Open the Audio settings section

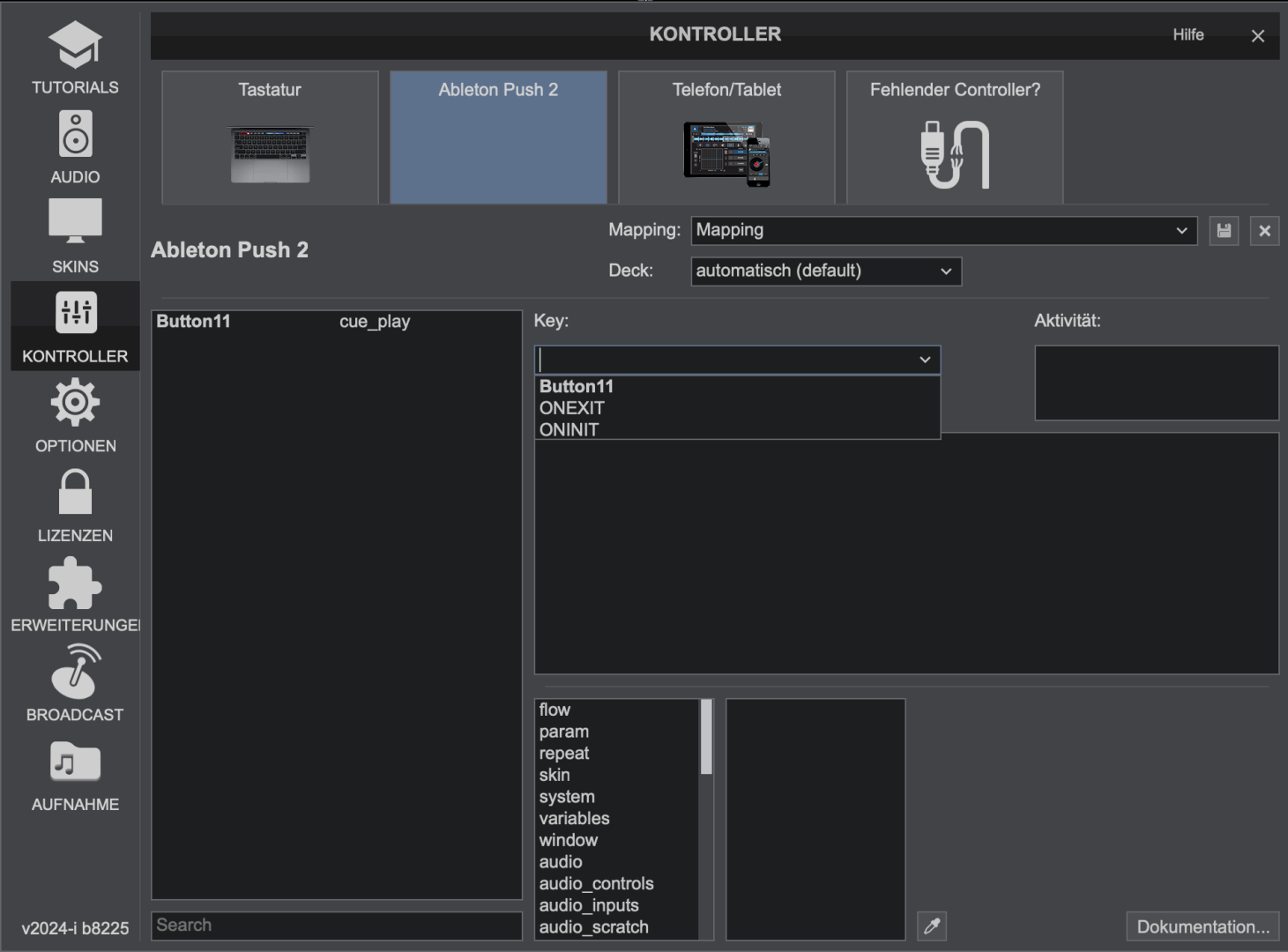click(75, 146)
